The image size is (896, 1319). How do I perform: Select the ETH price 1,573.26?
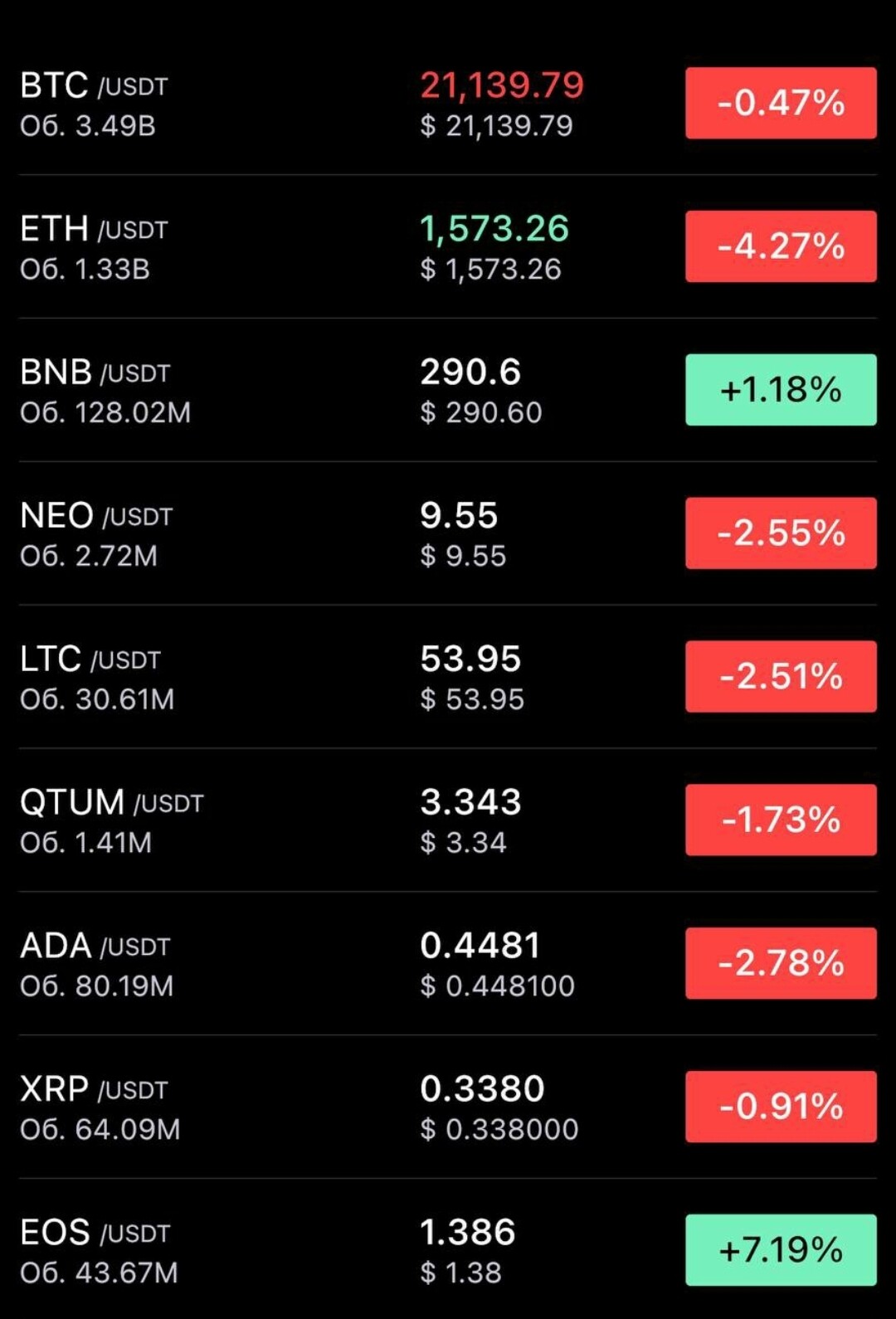[494, 229]
